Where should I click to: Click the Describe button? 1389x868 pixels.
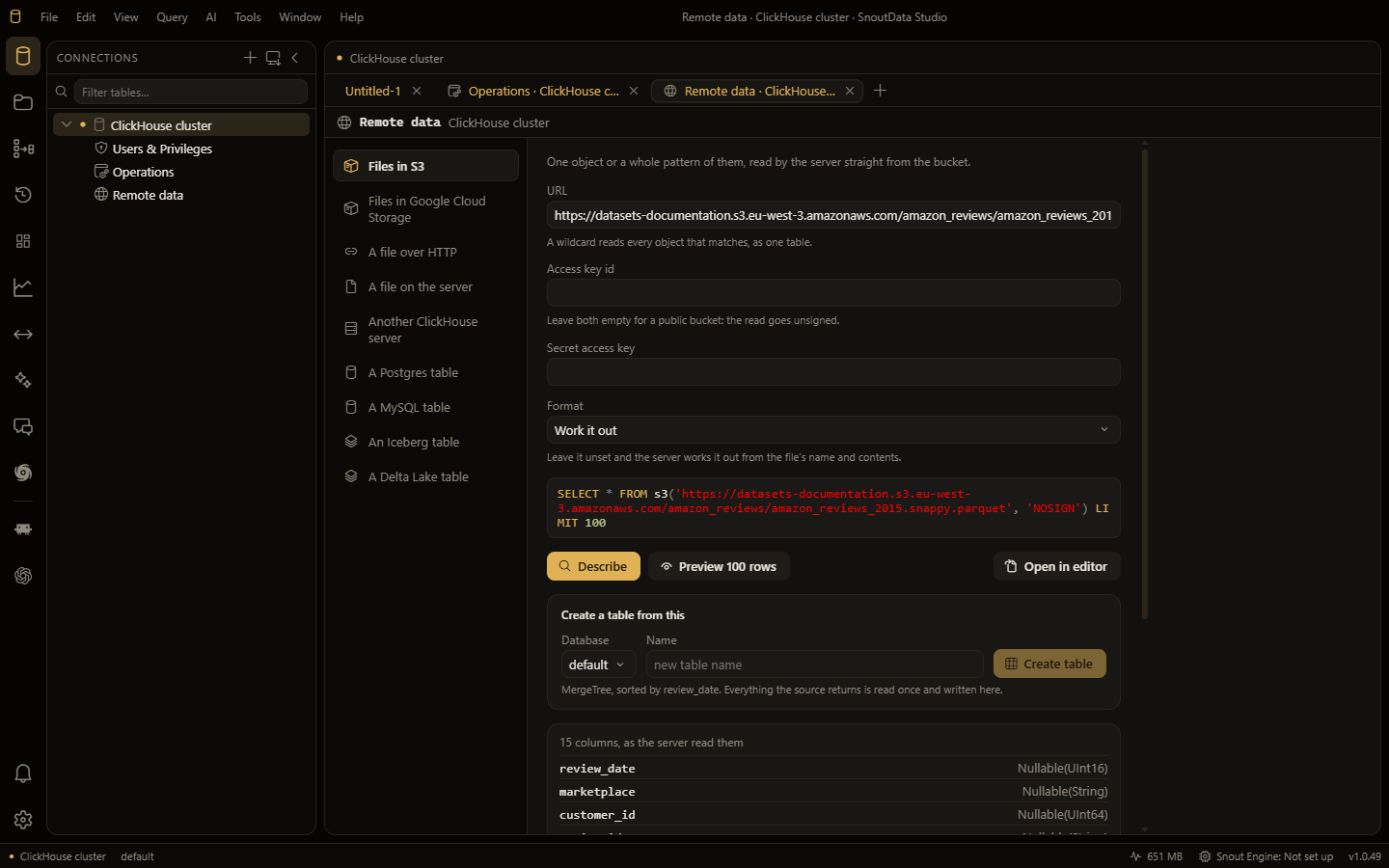coord(593,566)
